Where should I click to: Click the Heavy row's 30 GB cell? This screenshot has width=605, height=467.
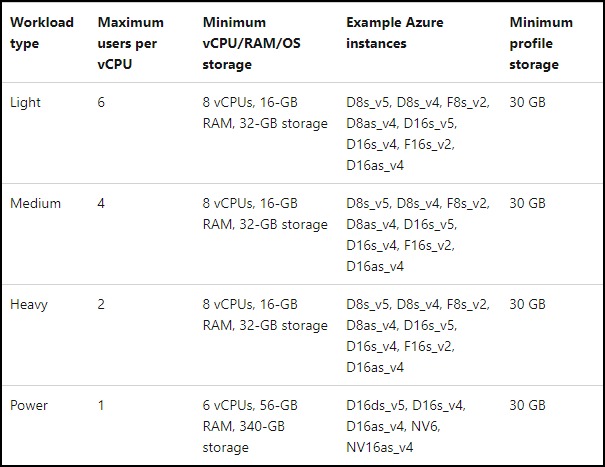[x=527, y=303]
